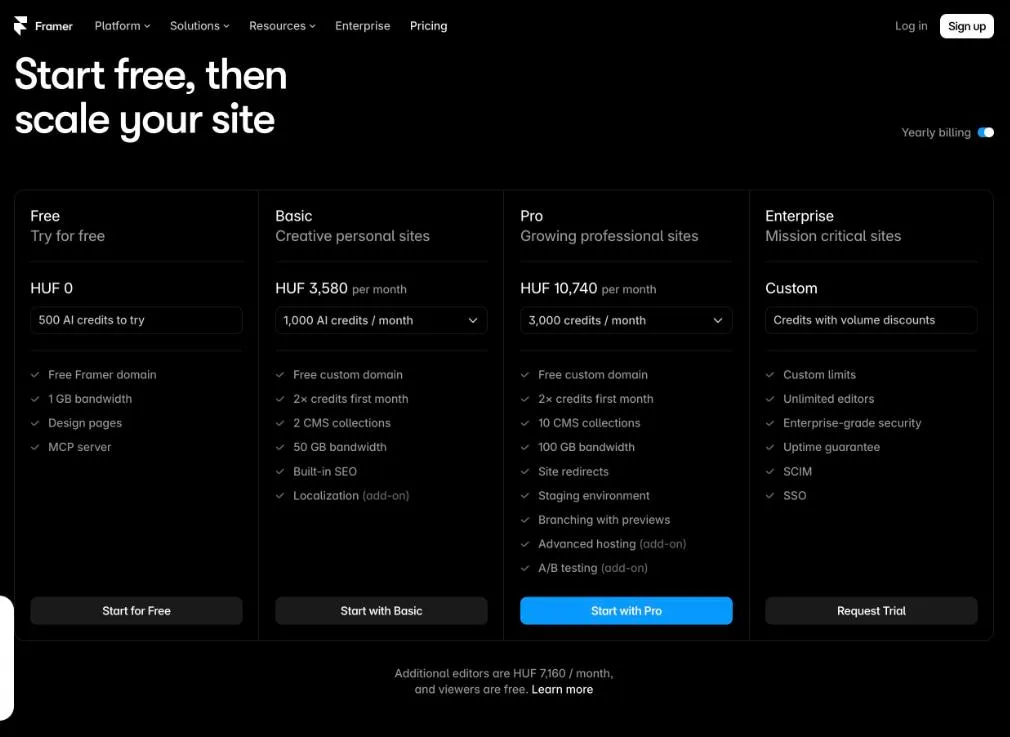
Task: Click the checkmark beside 100 GB bandwidth
Action: point(525,447)
